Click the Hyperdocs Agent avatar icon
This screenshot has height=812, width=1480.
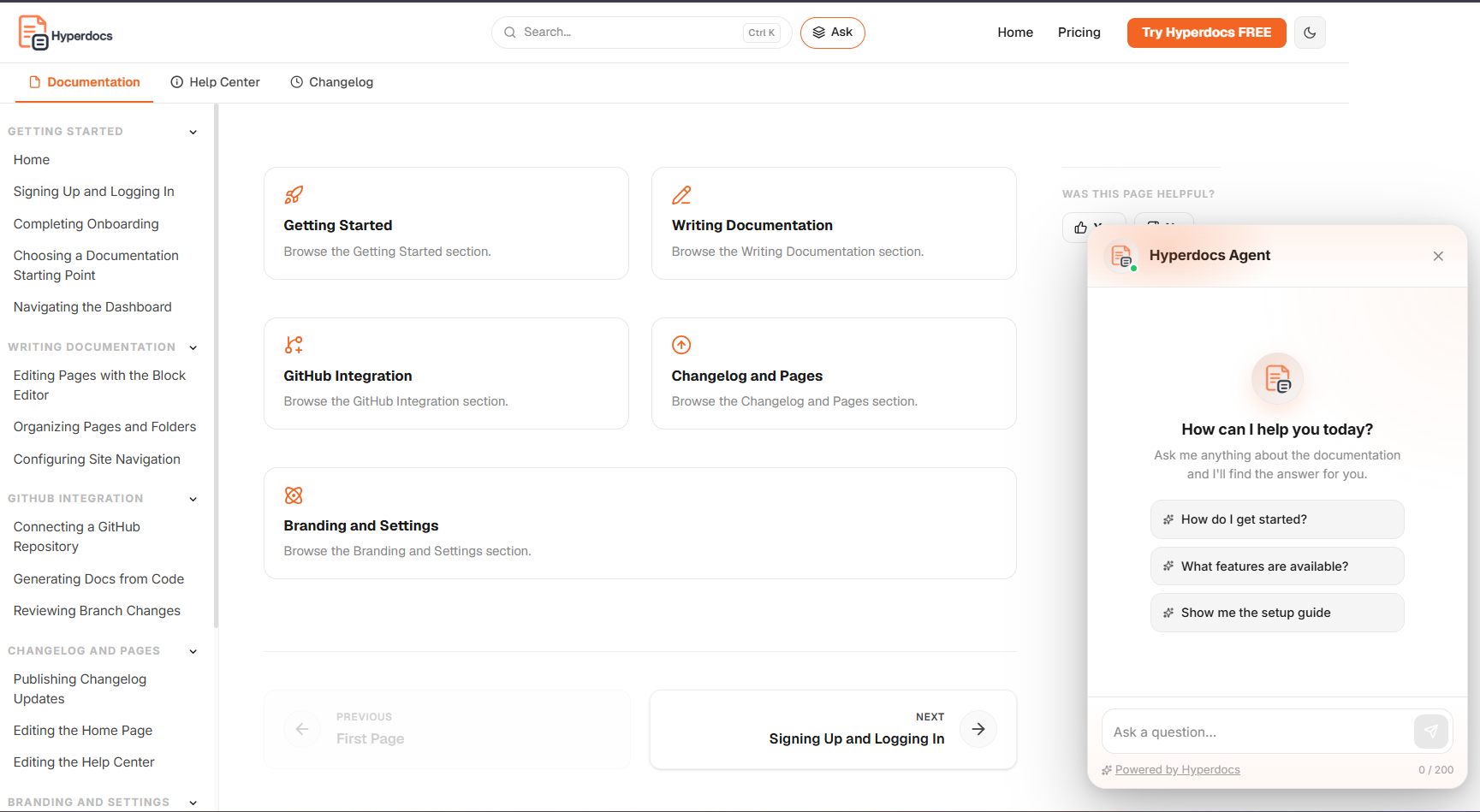pyautogui.click(x=1121, y=256)
